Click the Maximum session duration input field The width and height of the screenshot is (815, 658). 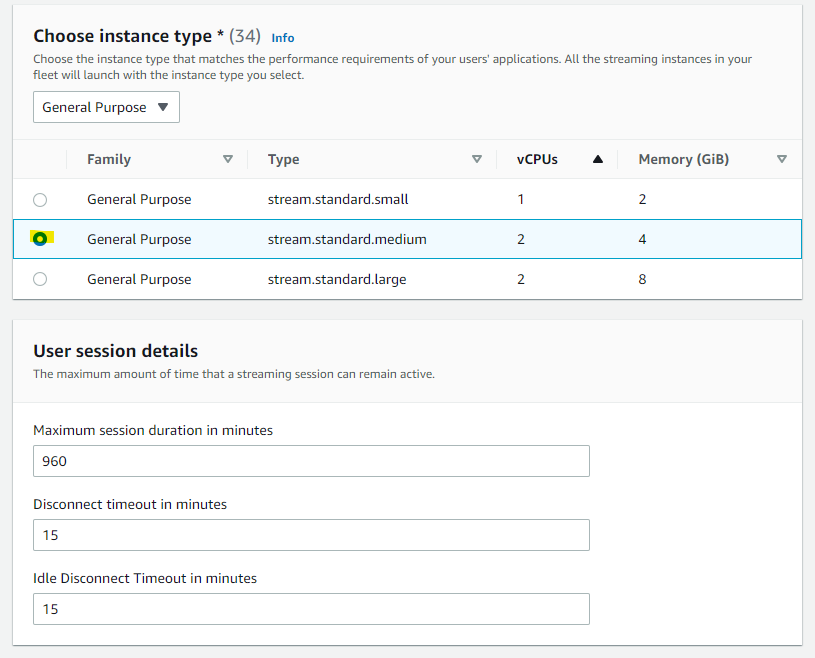311,461
